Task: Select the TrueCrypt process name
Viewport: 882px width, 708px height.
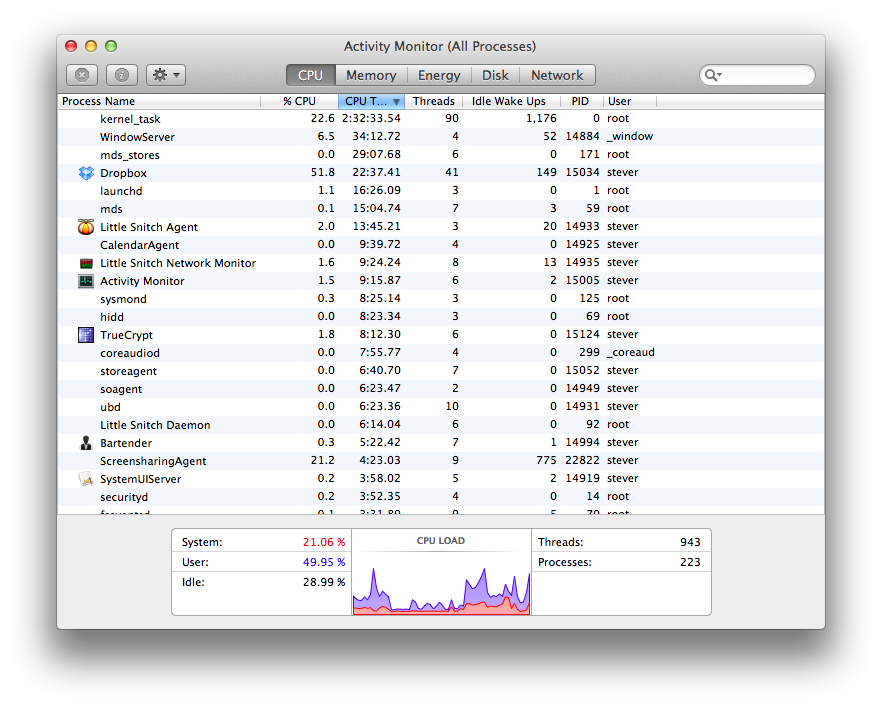Action: pyautogui.click(x=127, y=335)
